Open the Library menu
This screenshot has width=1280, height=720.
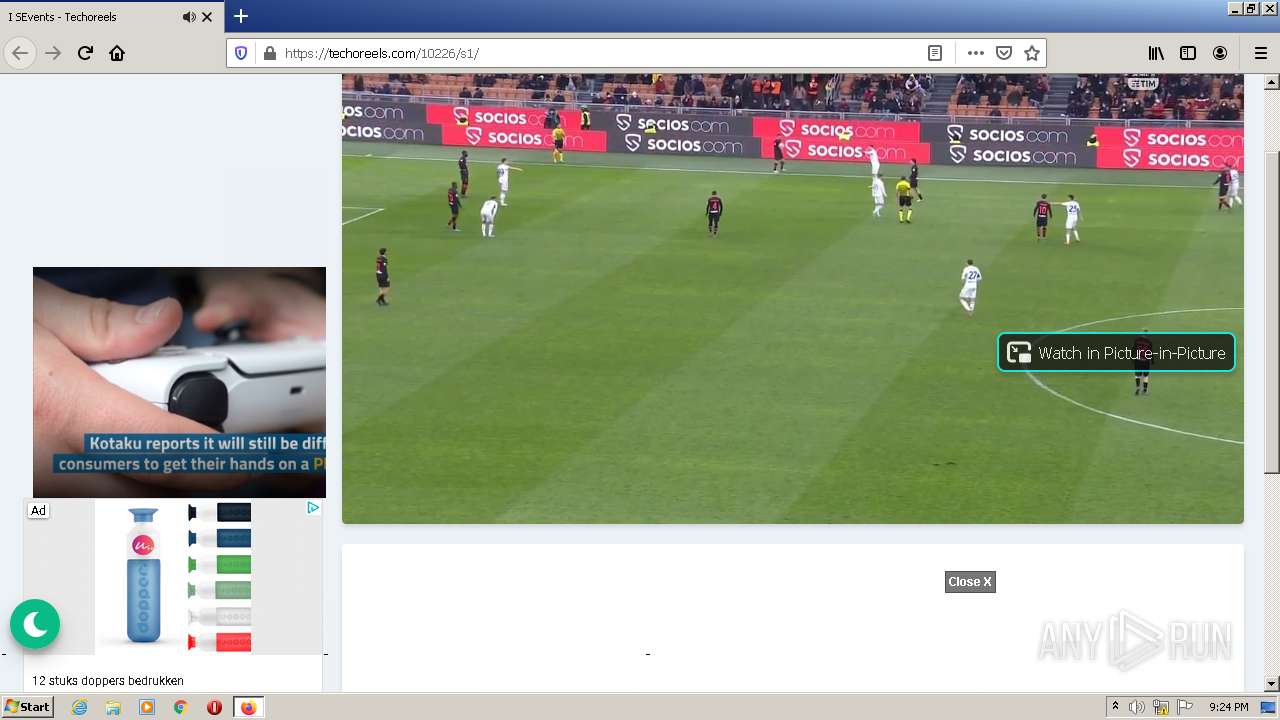pyautogui.click(x=1156, y=53)
